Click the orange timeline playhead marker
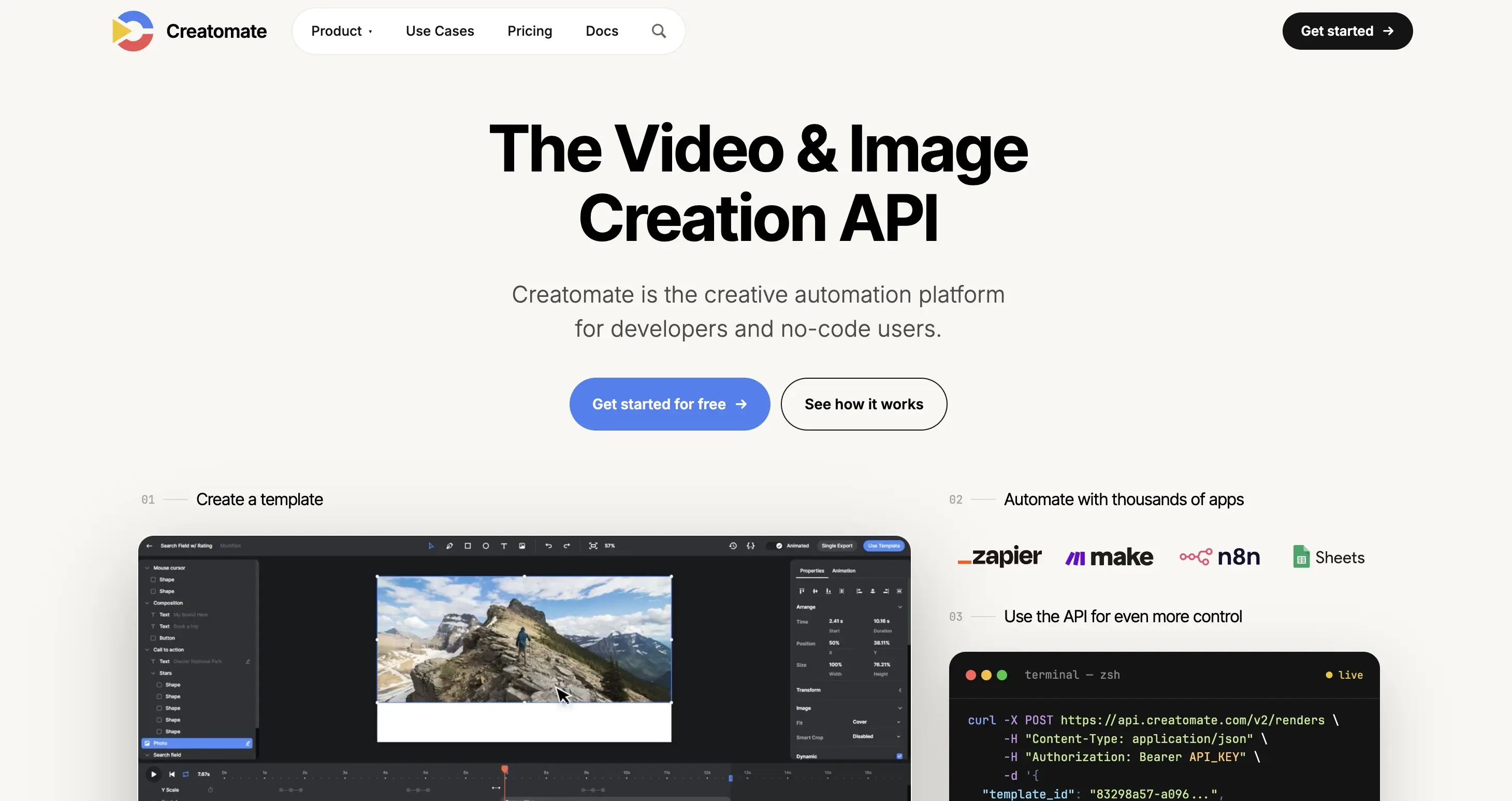1512x801 pixels. click(504, 769)
